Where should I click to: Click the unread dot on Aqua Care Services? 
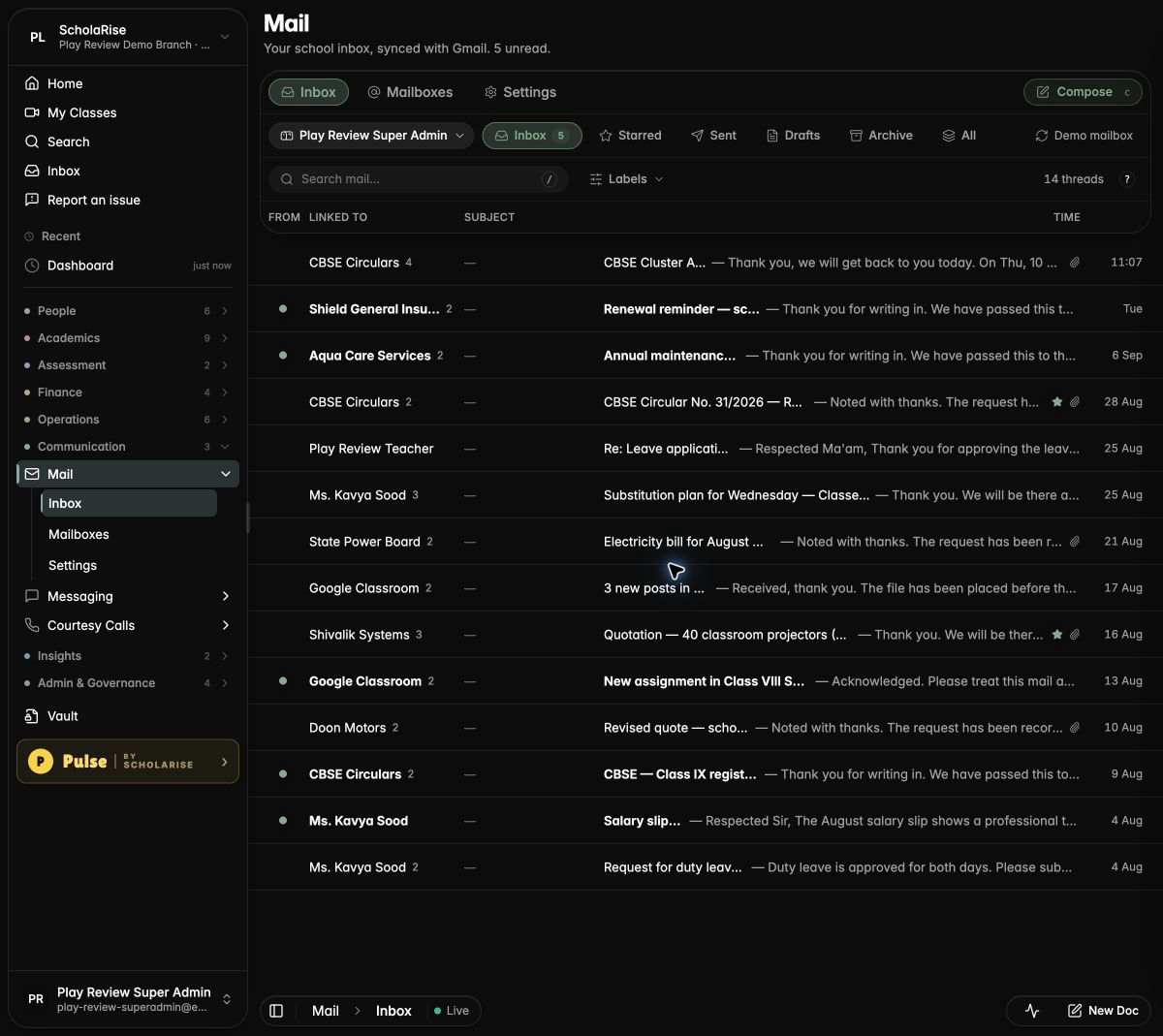point(283,356)
